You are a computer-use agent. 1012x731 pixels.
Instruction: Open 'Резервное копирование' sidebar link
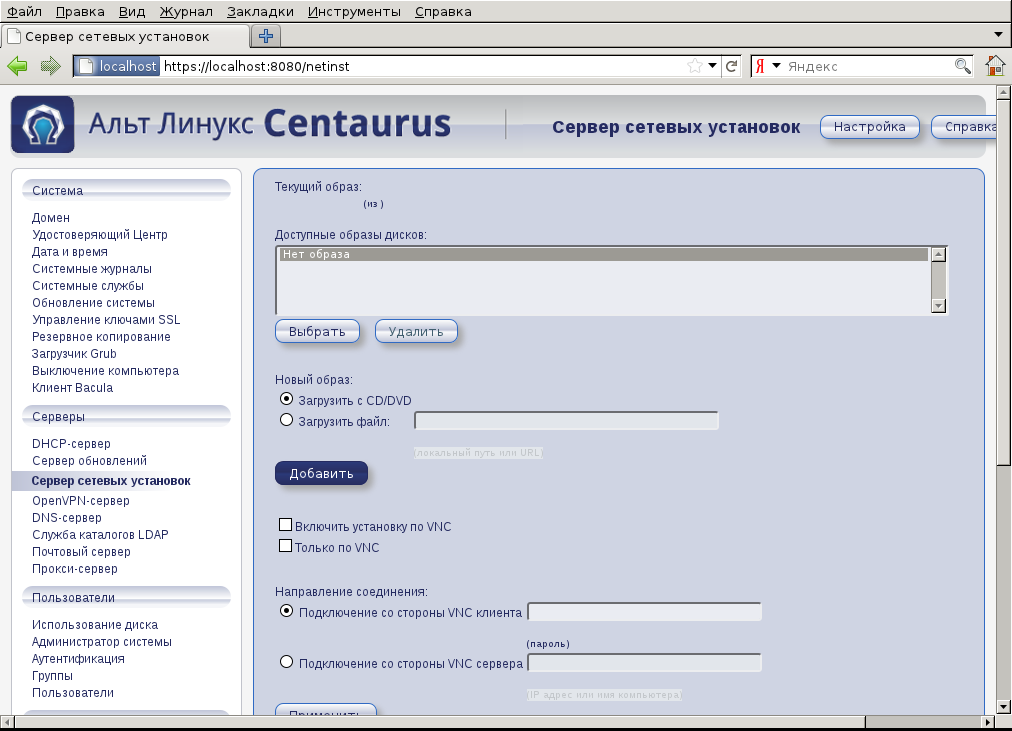point(101,337)
